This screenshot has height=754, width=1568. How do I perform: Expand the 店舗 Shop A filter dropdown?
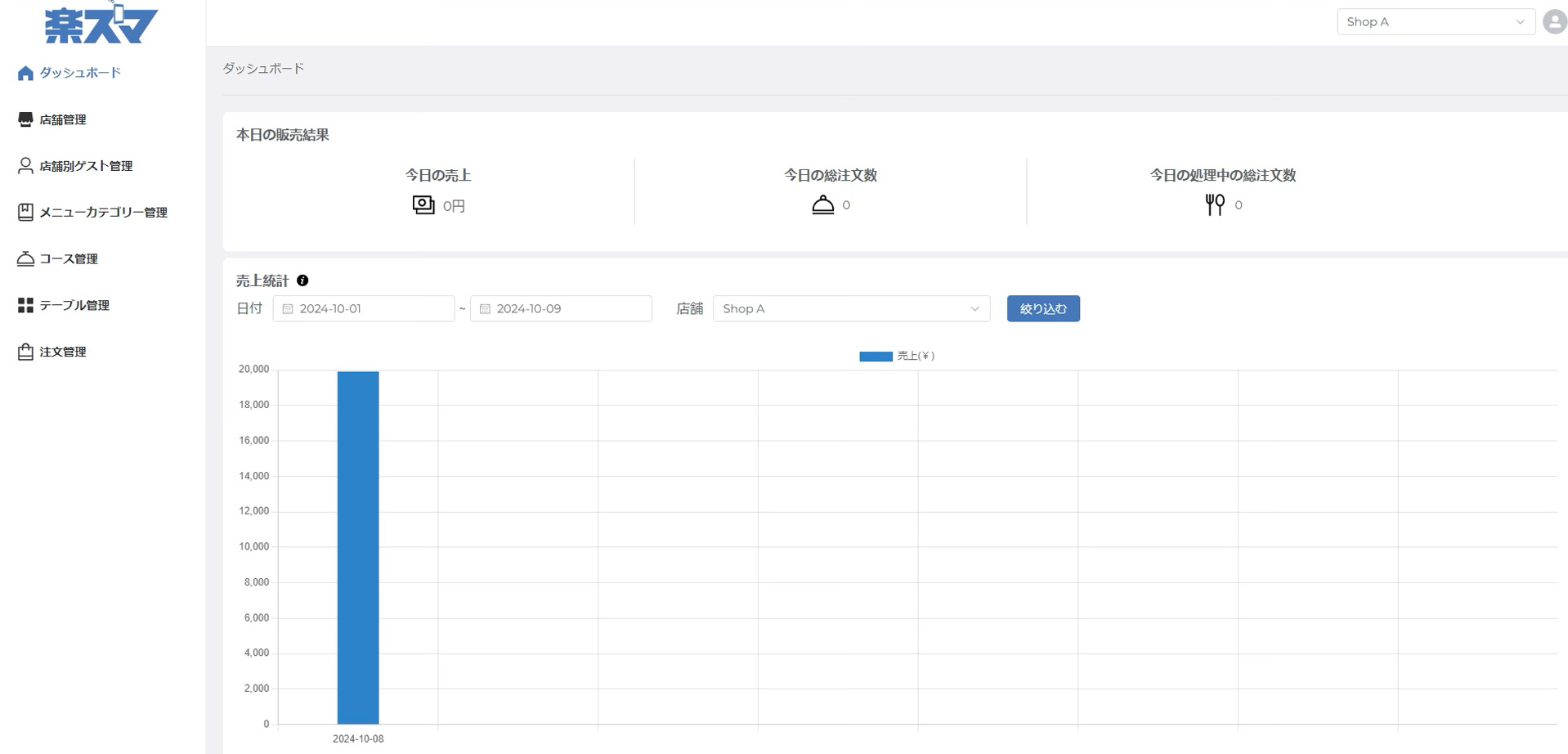(851, 309)
